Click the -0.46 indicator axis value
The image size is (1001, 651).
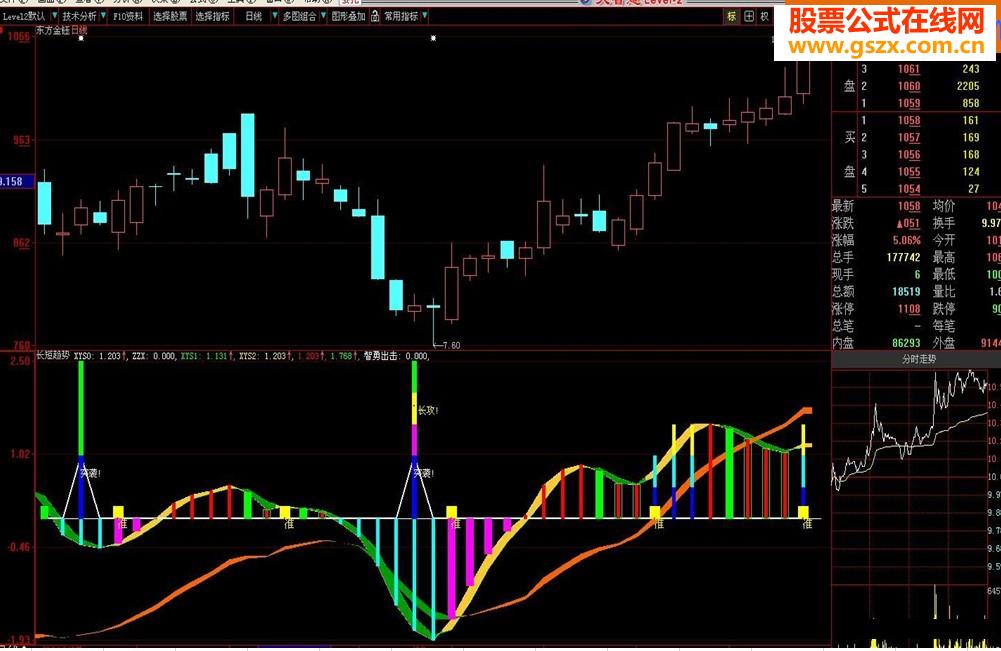tap(19, 547)
